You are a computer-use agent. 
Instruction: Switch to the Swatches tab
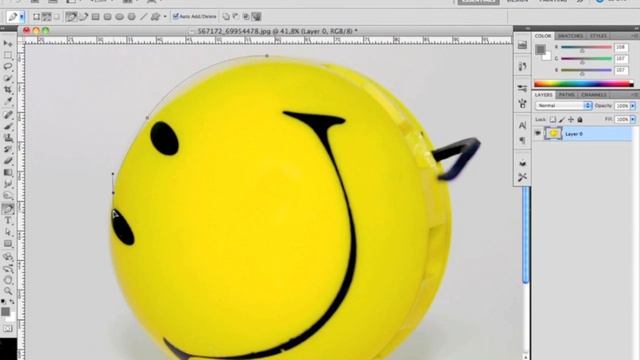(x=570, y=36)
